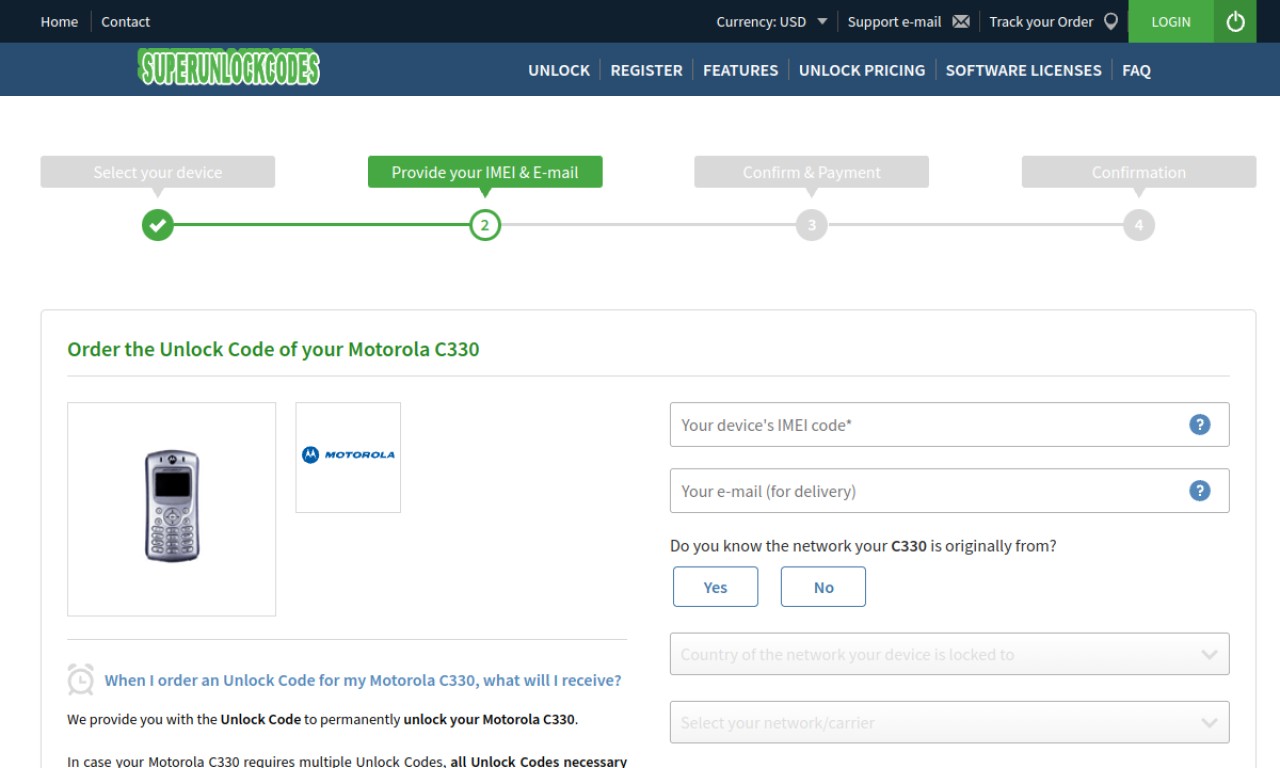Image resolution: width=1280 pixels, height=768 pixels.
Task: Click the help icon in e-mail field
Action: tap(1199, 490)
